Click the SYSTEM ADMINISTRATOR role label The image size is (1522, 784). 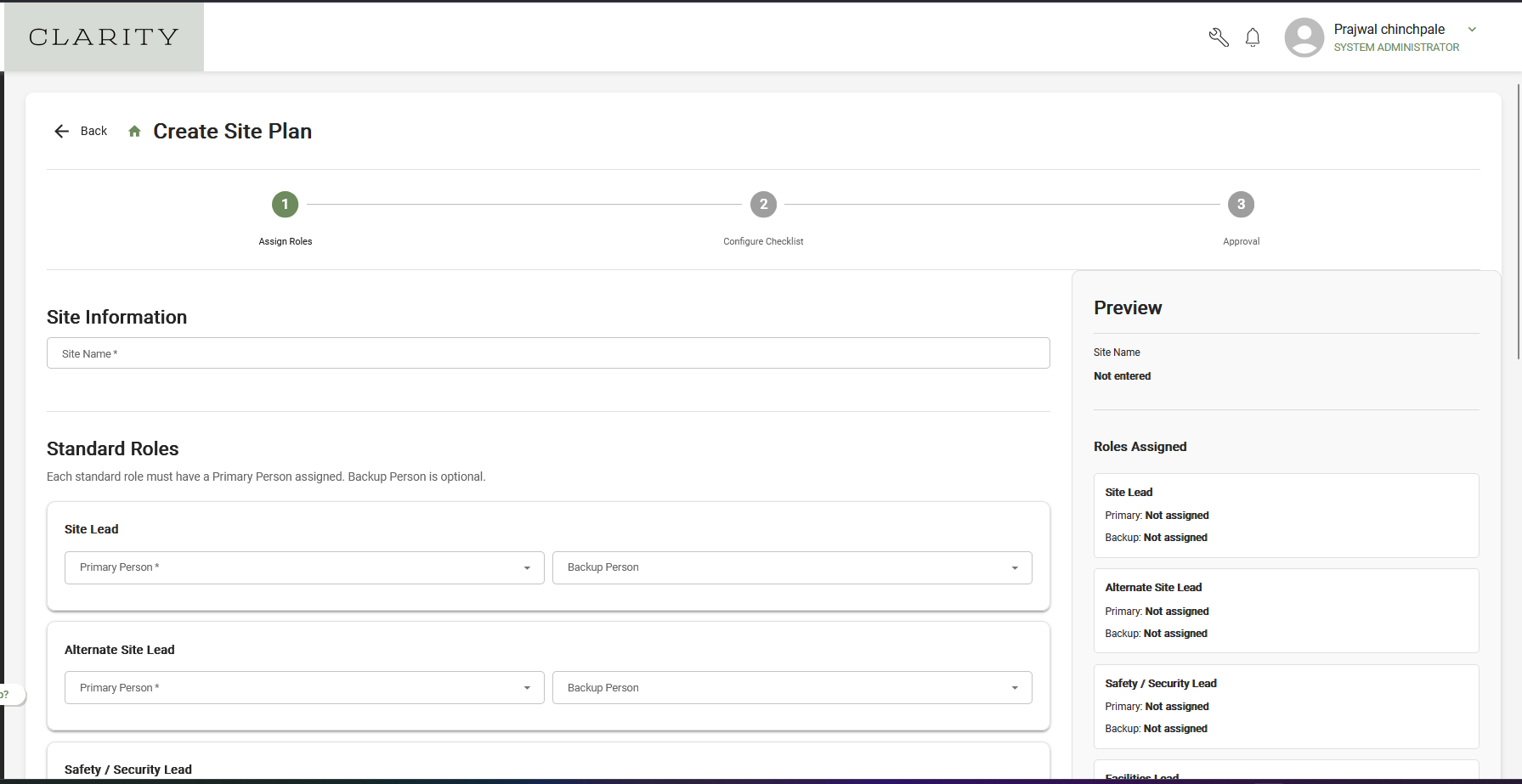click(x=1396, y=48)
